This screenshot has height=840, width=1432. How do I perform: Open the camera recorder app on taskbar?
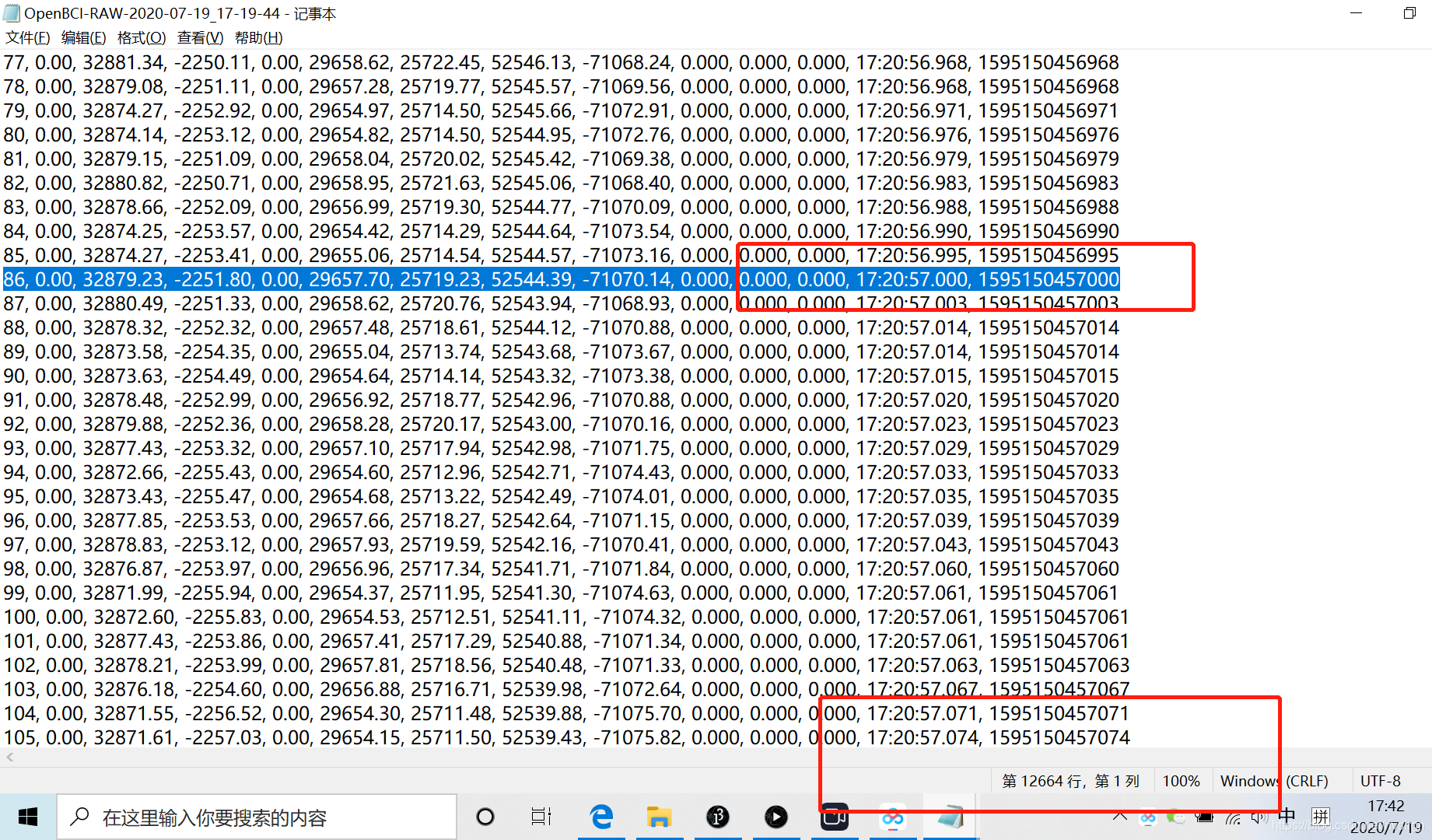[835, 817]
